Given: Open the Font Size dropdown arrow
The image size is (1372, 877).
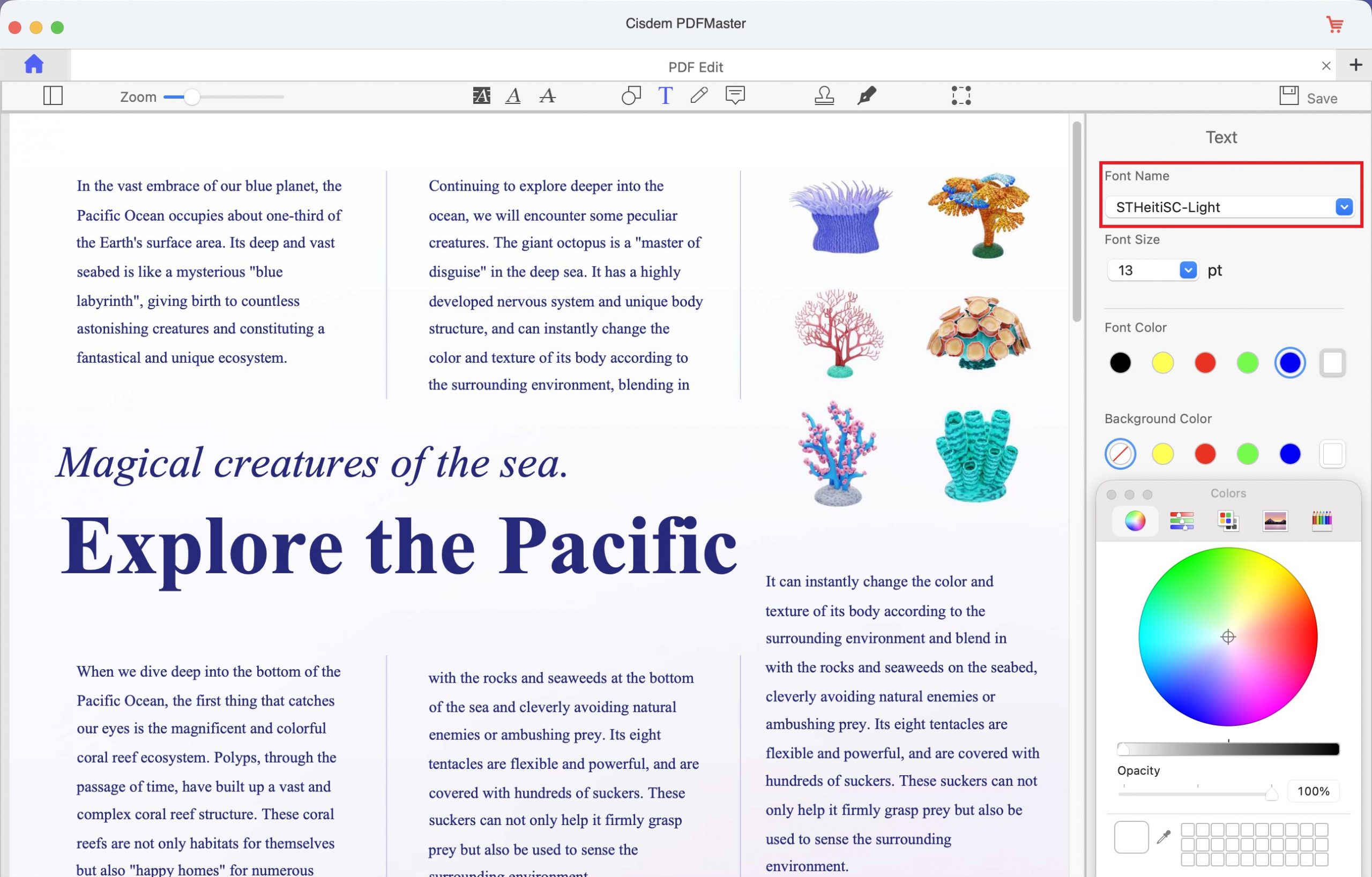Looking at the screenshot, I should [1188, 270].
